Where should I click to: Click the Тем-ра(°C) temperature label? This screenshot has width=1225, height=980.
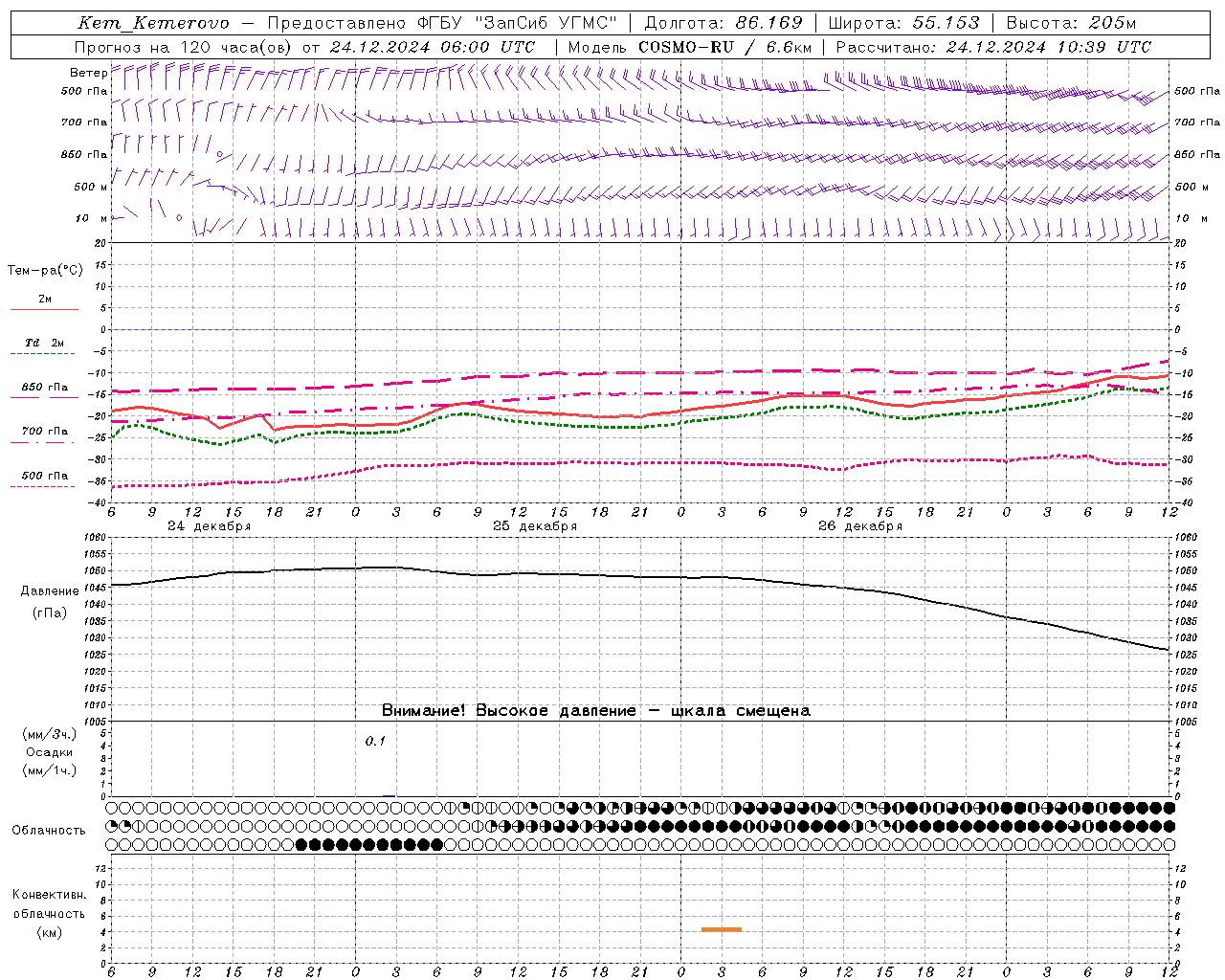pos(45,271)
